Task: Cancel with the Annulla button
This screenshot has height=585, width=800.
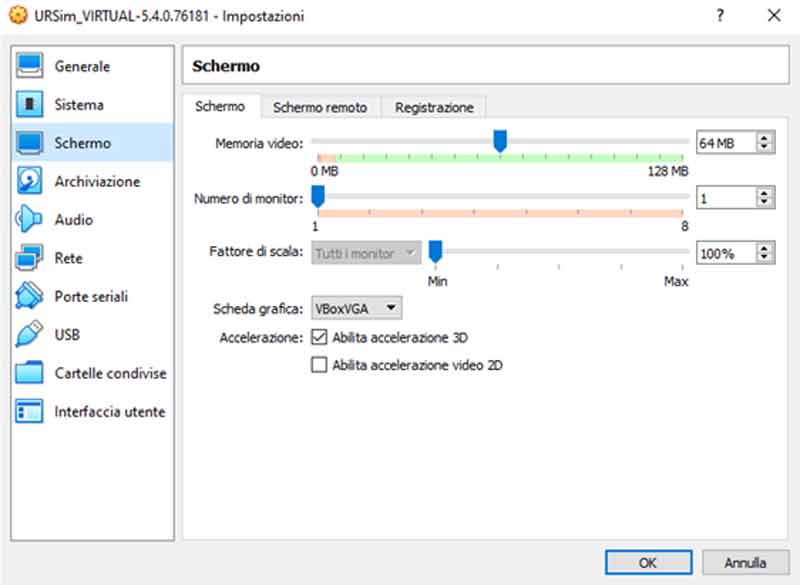Action: coord(745,563)
